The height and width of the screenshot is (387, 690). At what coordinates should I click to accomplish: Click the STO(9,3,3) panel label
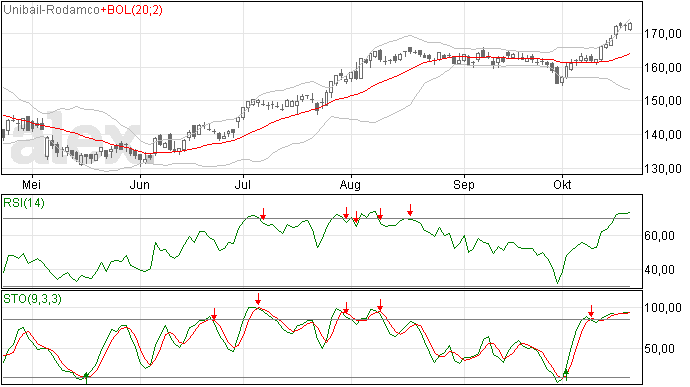33,299
